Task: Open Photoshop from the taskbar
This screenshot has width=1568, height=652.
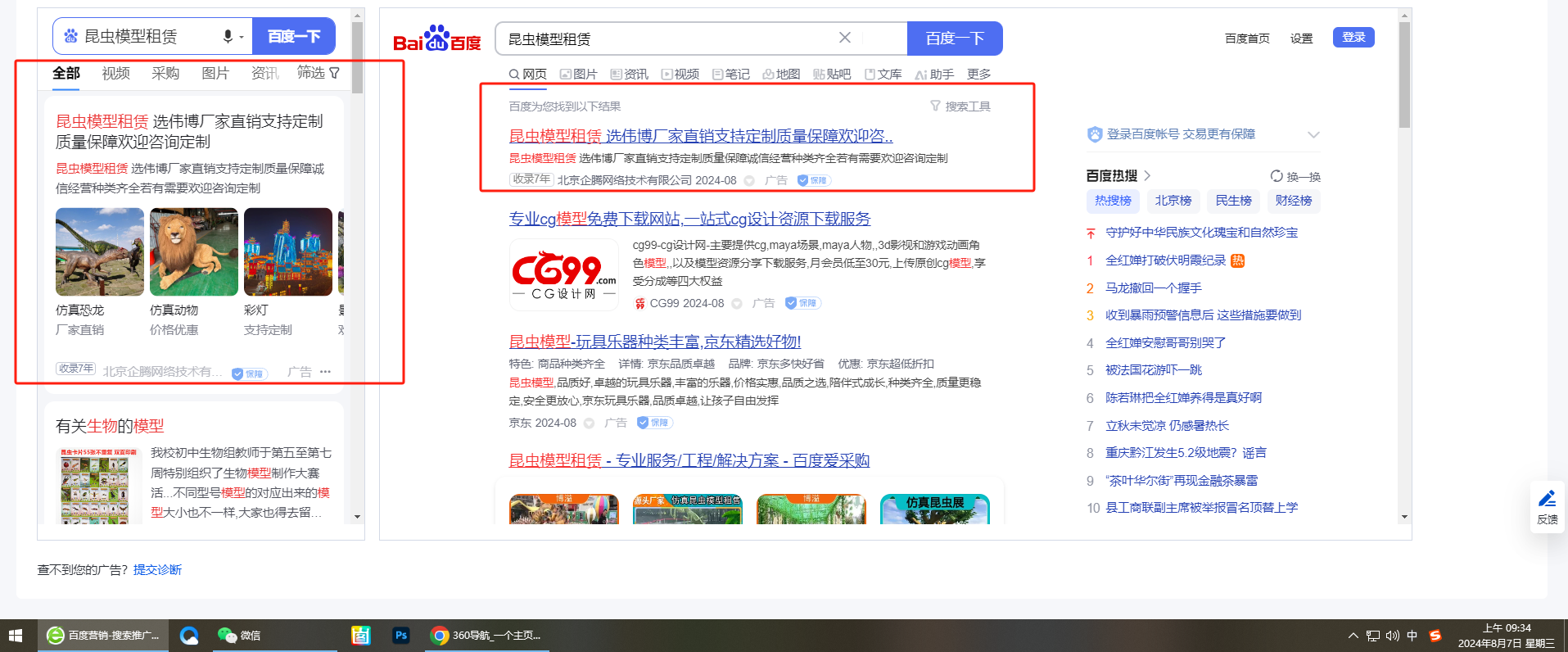Action: click(x=400, y=636)
